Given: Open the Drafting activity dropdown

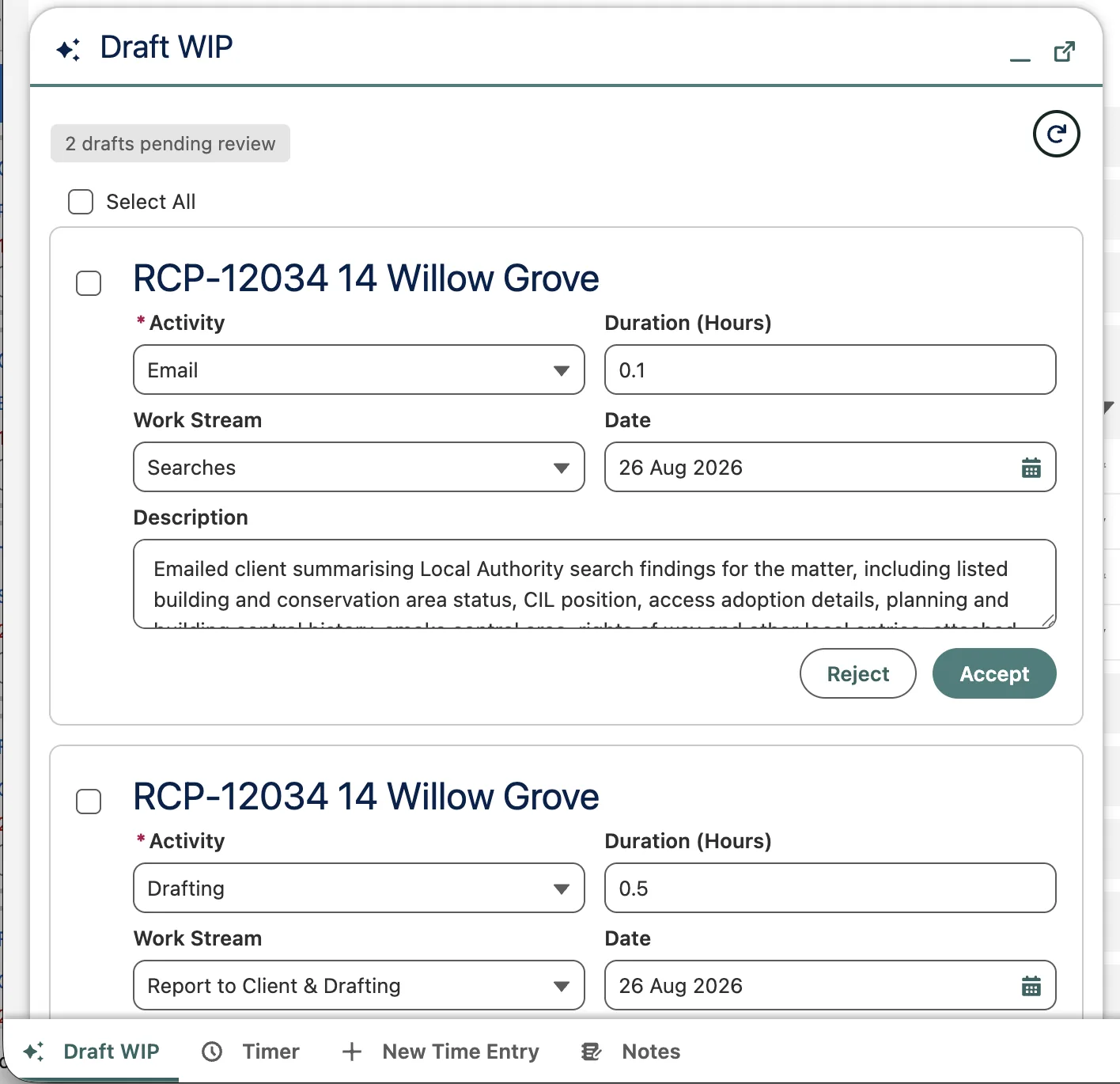Looking at the screenshot, I should 359,888.
